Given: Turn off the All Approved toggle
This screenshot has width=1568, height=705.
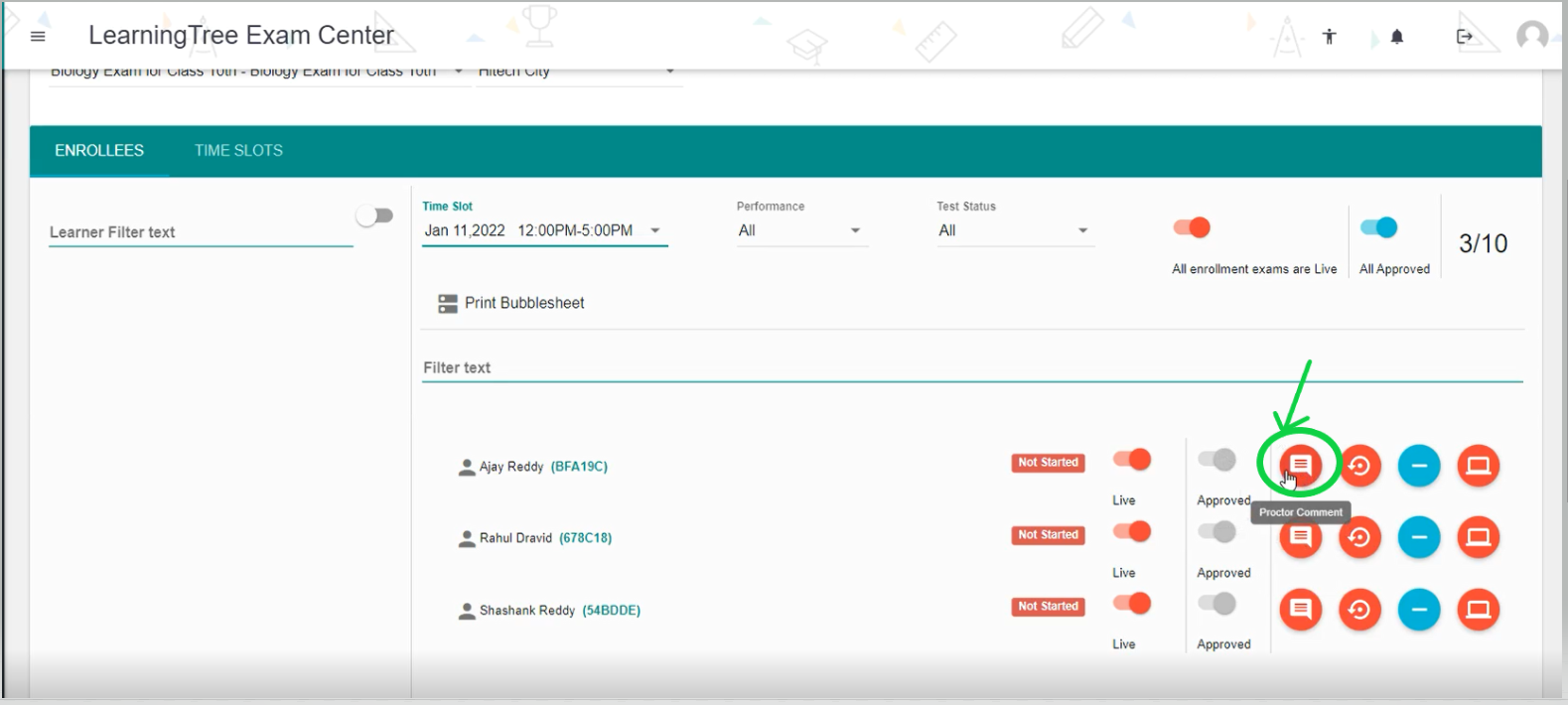Looking at the screenshot, I should (x=1378, y=227).
